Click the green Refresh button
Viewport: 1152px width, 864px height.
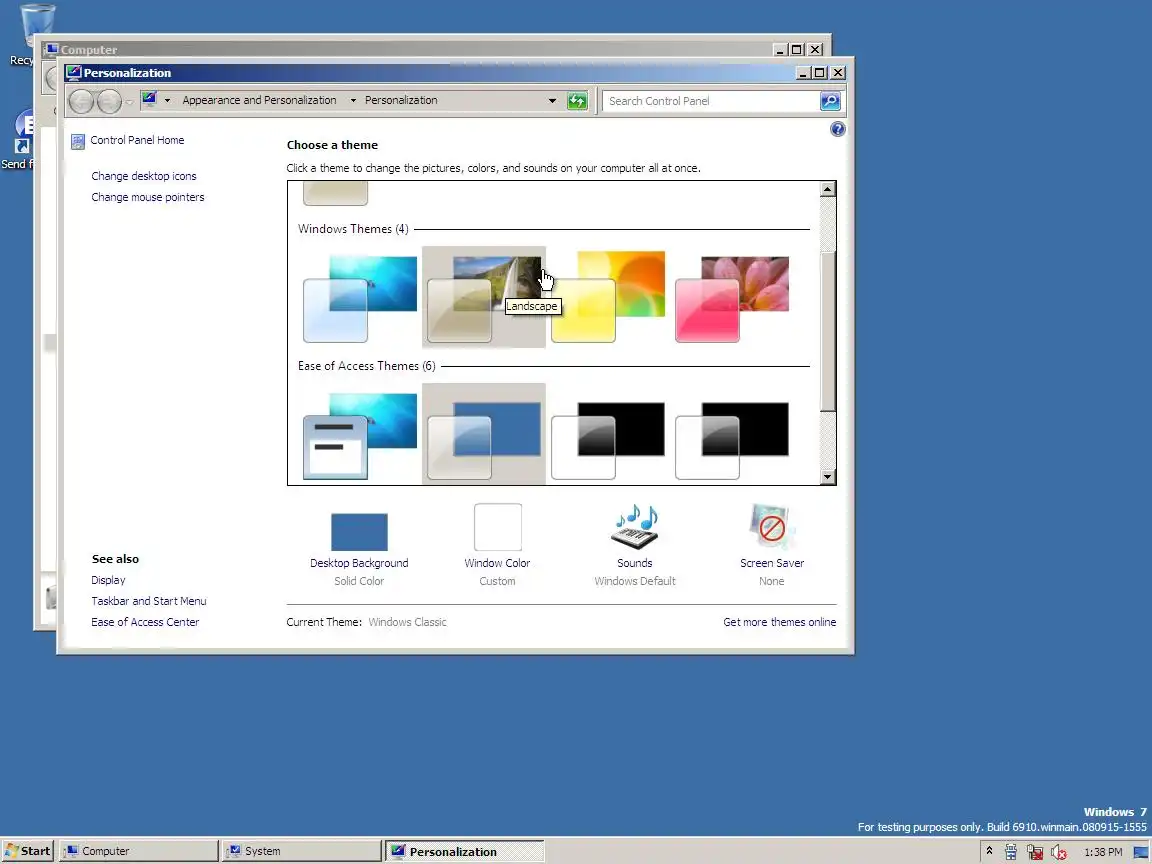tap(577, 101)
